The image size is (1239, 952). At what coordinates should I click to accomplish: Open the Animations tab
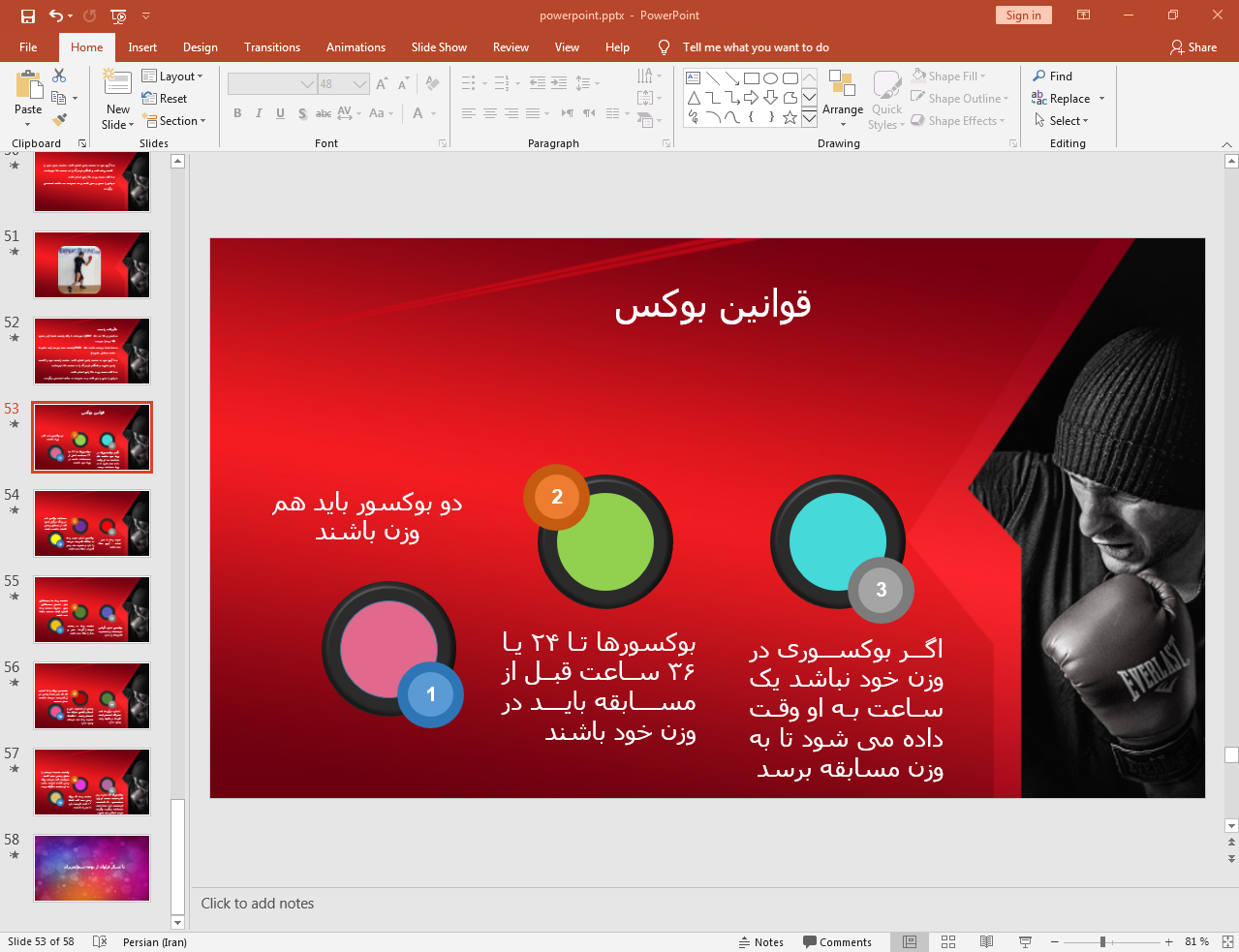click(356, 47)
